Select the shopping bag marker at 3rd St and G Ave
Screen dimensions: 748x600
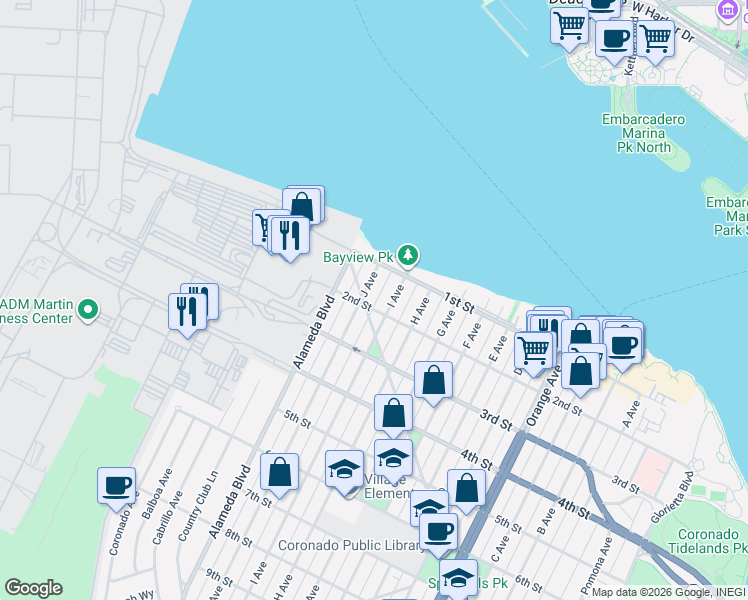(x=433, y=383)
